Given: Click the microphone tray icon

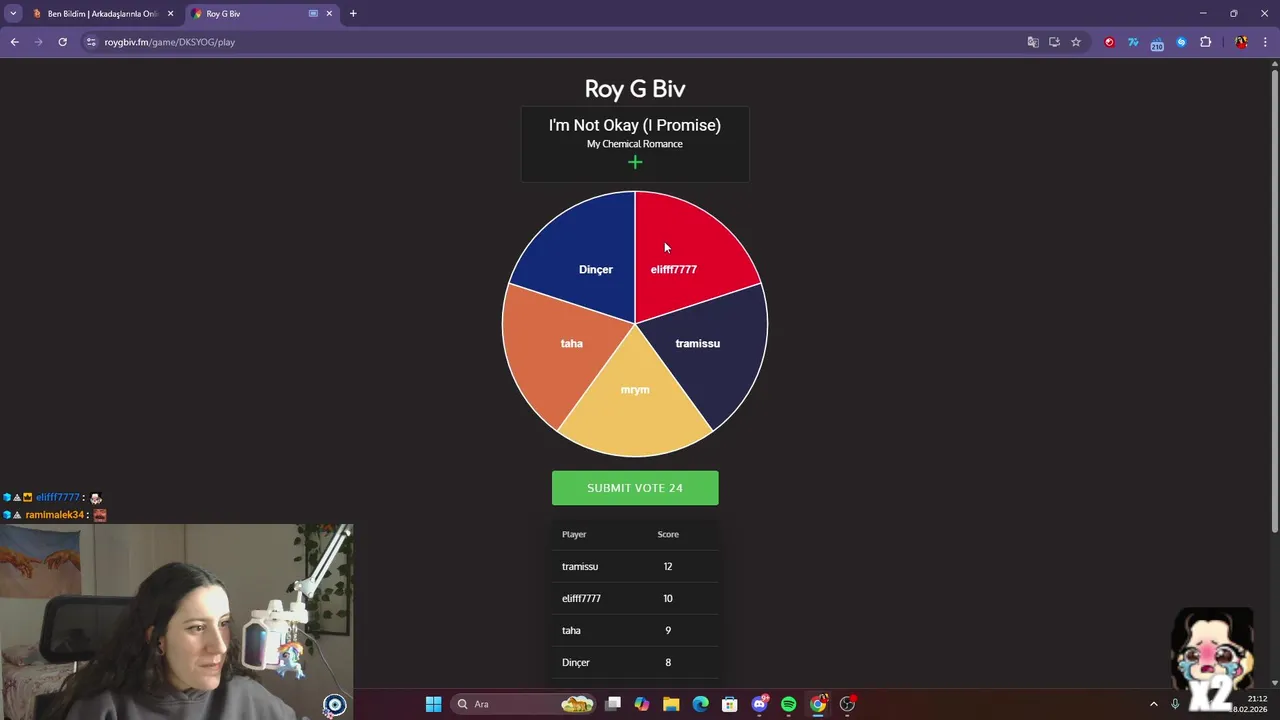Looking at the screenshot, I should pos(1175,704).
